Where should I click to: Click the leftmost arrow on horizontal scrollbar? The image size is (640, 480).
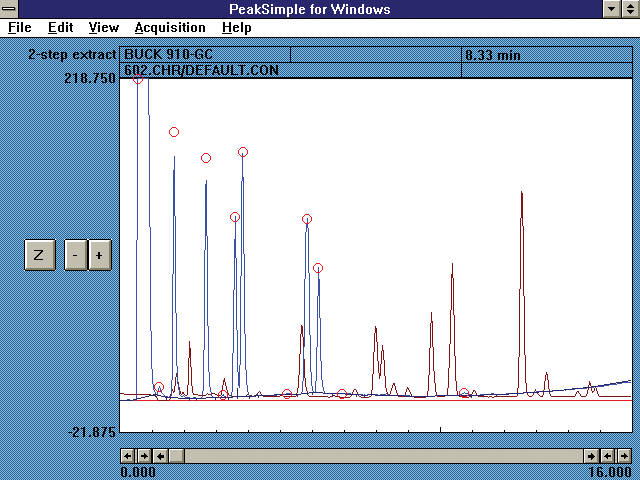(127, 456)
